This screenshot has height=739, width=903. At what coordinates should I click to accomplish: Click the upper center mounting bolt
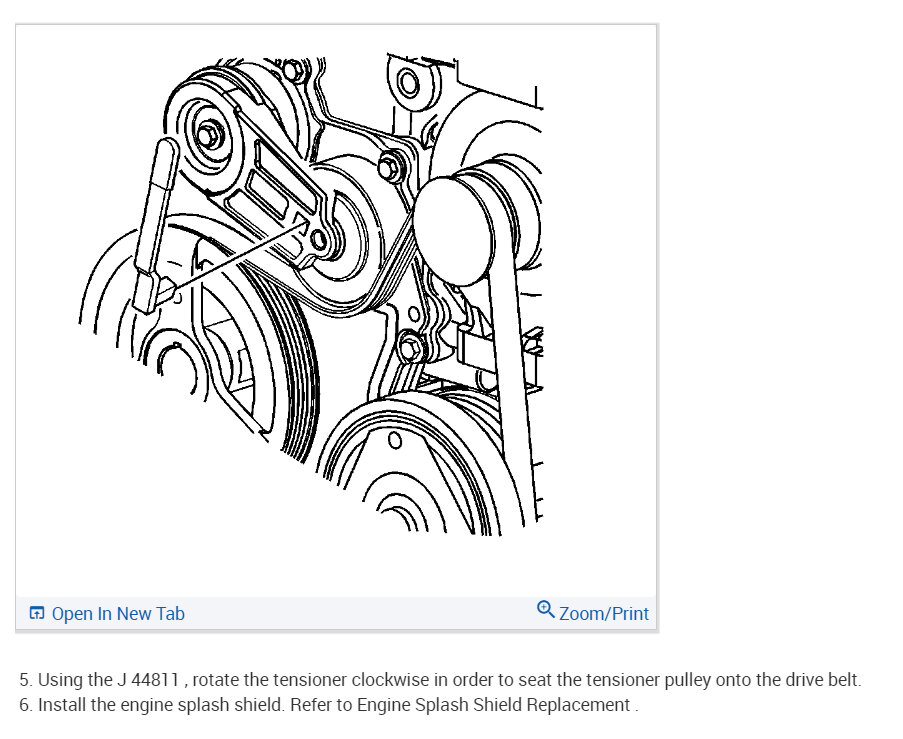coord(391,167)
